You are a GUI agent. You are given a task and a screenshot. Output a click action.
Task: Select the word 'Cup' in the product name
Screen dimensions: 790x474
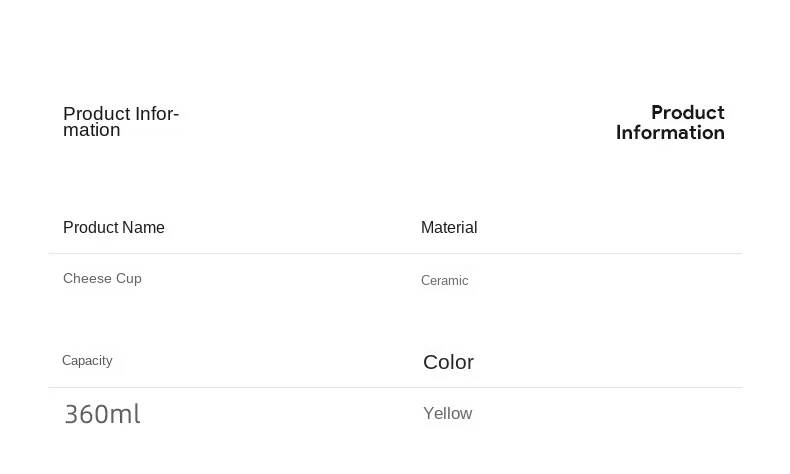(x=129, y=279)
